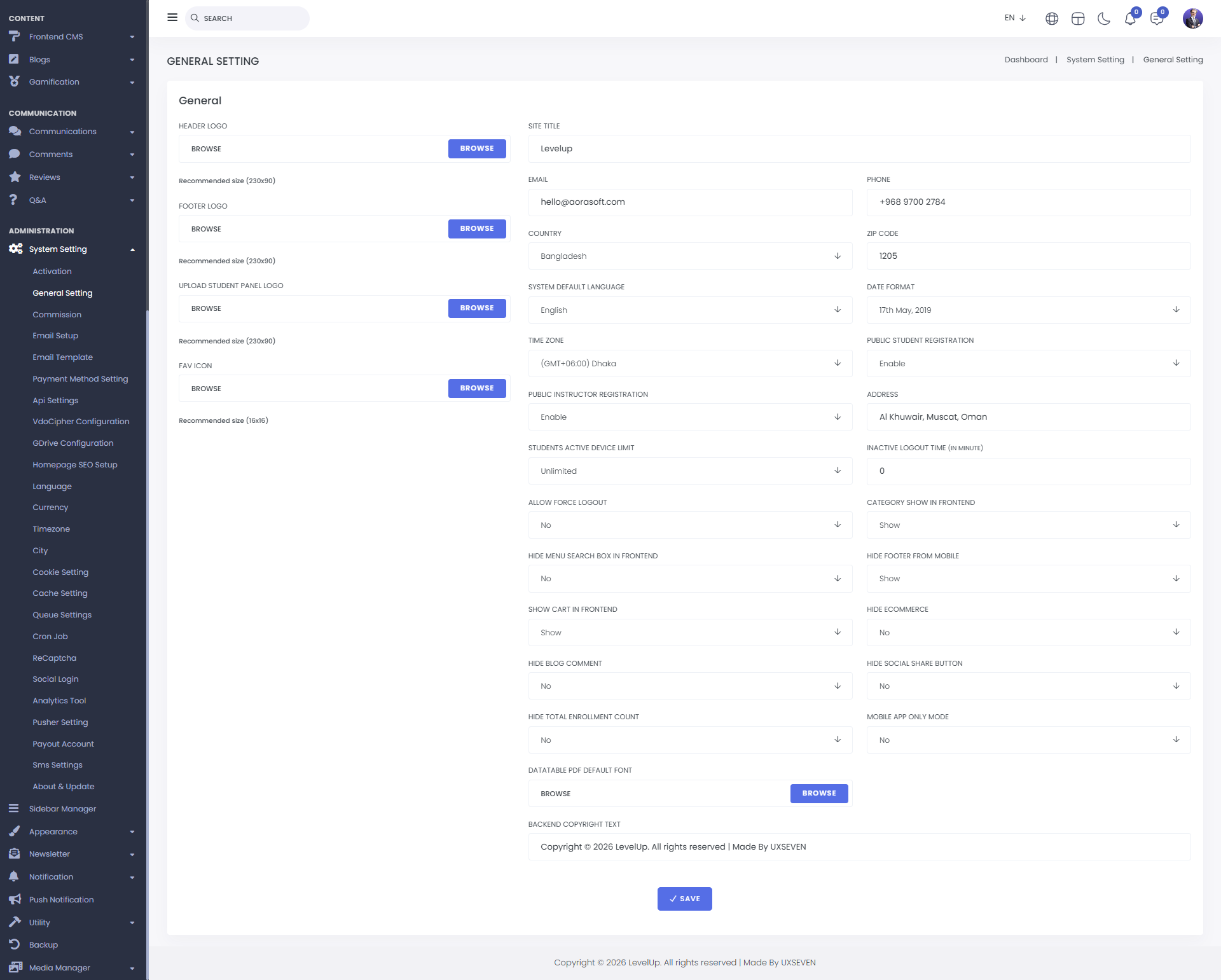This screenshot has width=1221, height=980.
Task: Open Email Setup in sidebar
Action: click(55, 336)
